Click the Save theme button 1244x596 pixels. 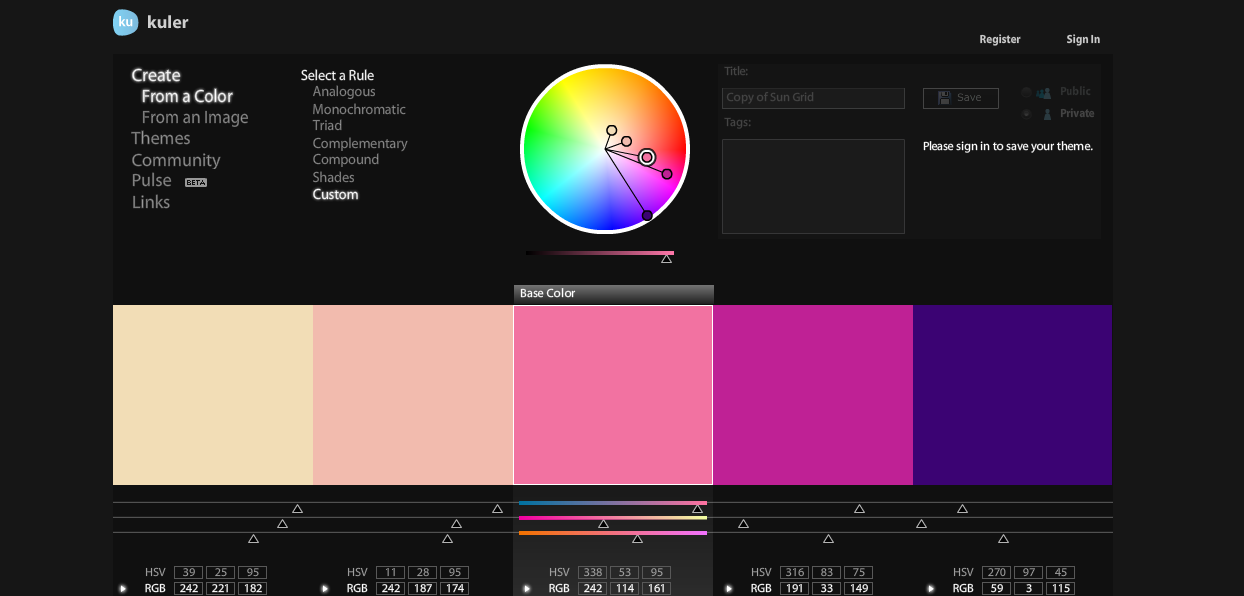(960, 98)
